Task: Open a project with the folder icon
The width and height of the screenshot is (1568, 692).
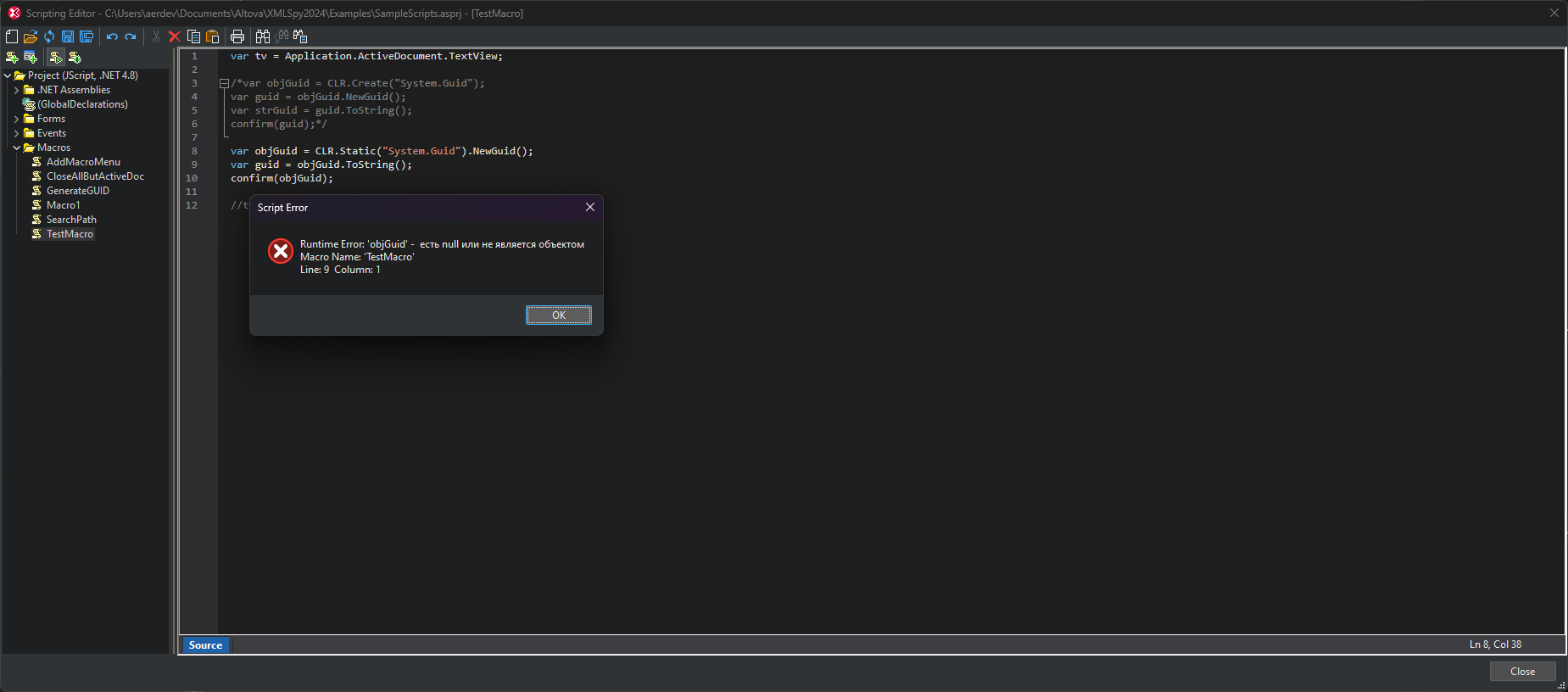Action: point(31,36)
